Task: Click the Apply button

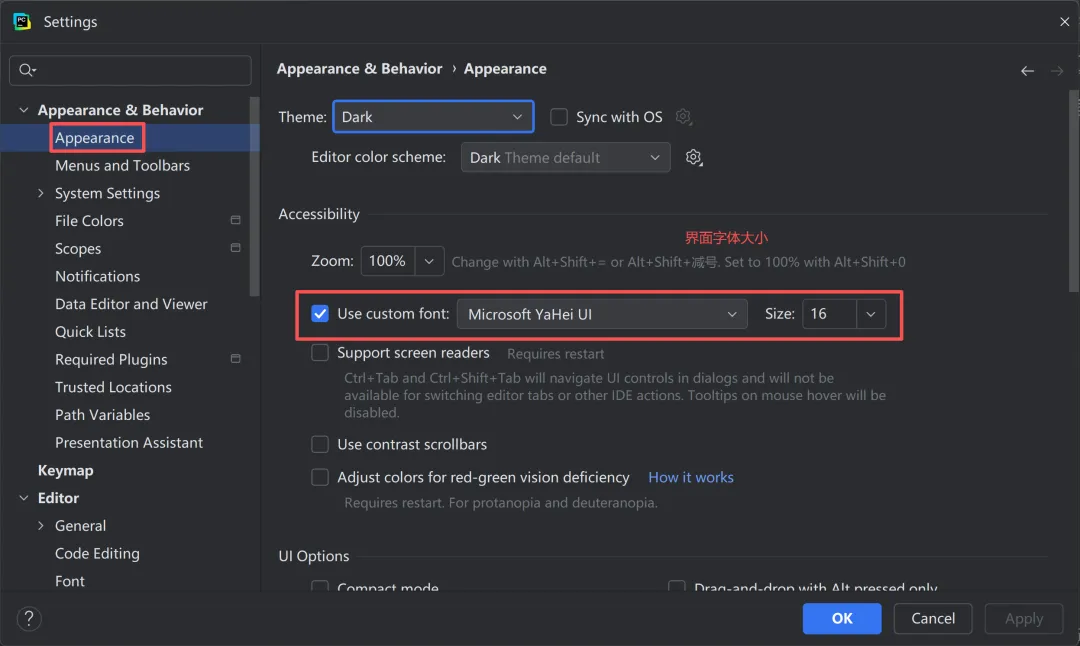Action: coord(1024,618)
